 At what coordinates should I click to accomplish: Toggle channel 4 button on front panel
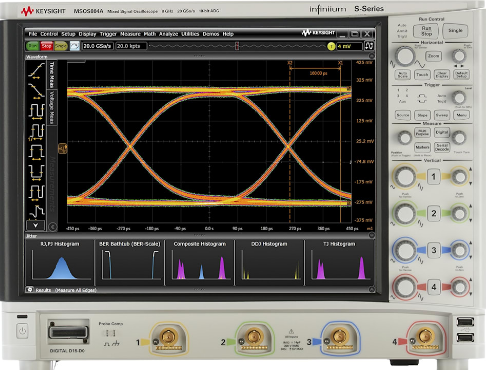pyautogui.click(x=433, y=287)
